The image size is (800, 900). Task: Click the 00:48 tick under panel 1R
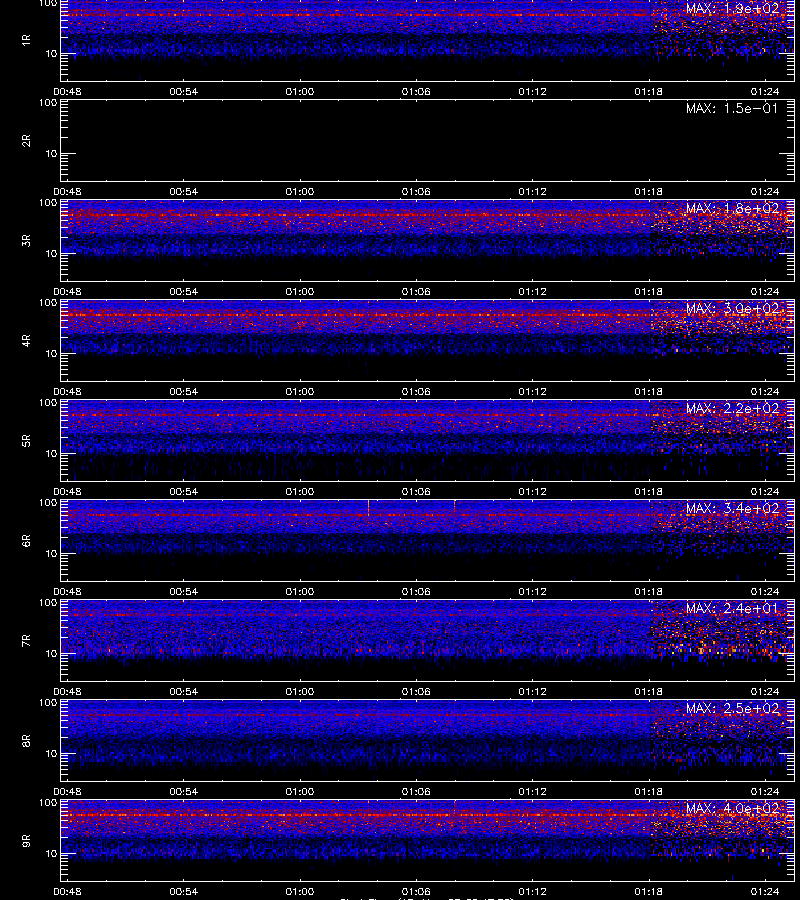pos(67,91)
